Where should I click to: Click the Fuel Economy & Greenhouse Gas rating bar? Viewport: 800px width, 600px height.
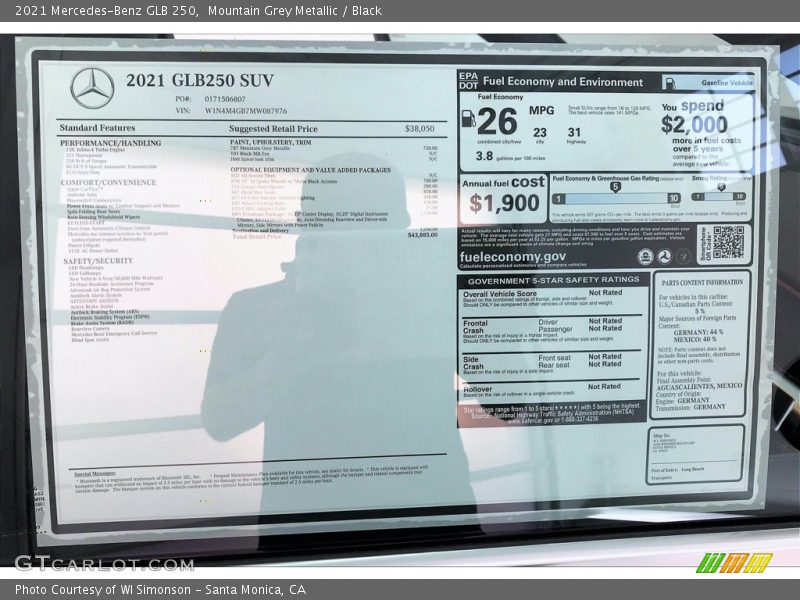[616, 197]
